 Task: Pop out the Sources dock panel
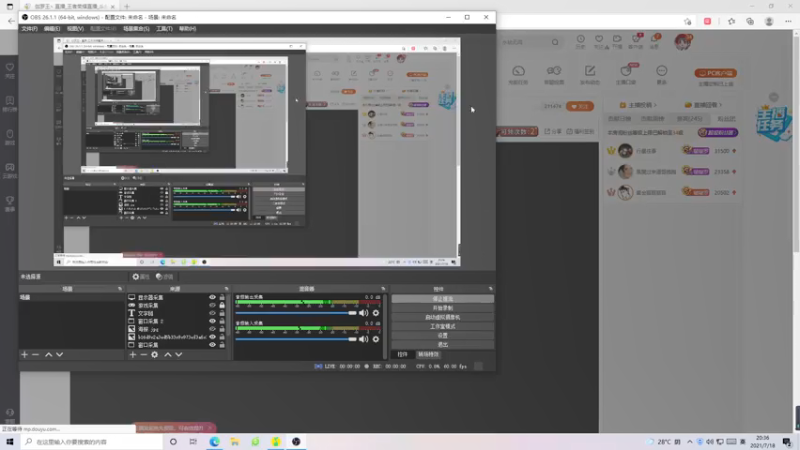(x=226, y=289)
